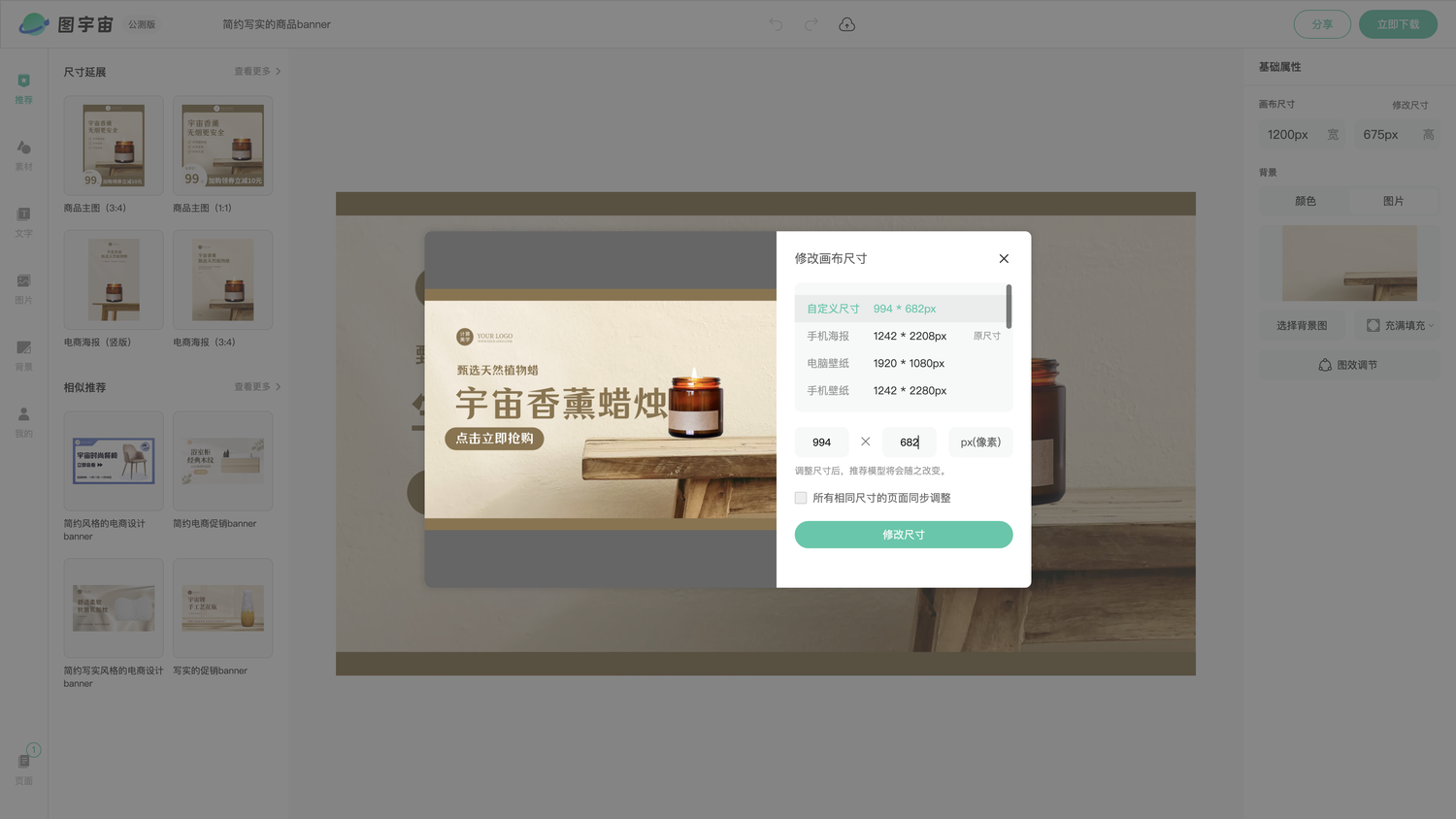Click the 分享 button

pos(1322,24)
